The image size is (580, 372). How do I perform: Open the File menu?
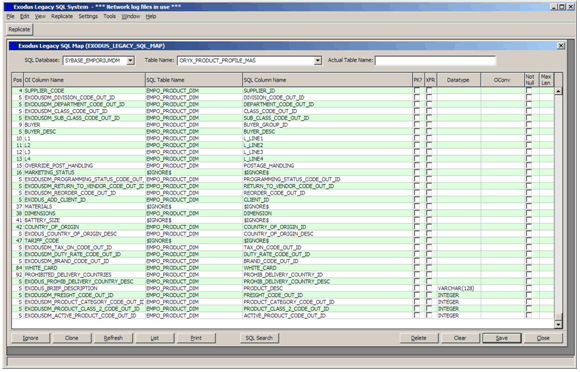coord(10,16)
